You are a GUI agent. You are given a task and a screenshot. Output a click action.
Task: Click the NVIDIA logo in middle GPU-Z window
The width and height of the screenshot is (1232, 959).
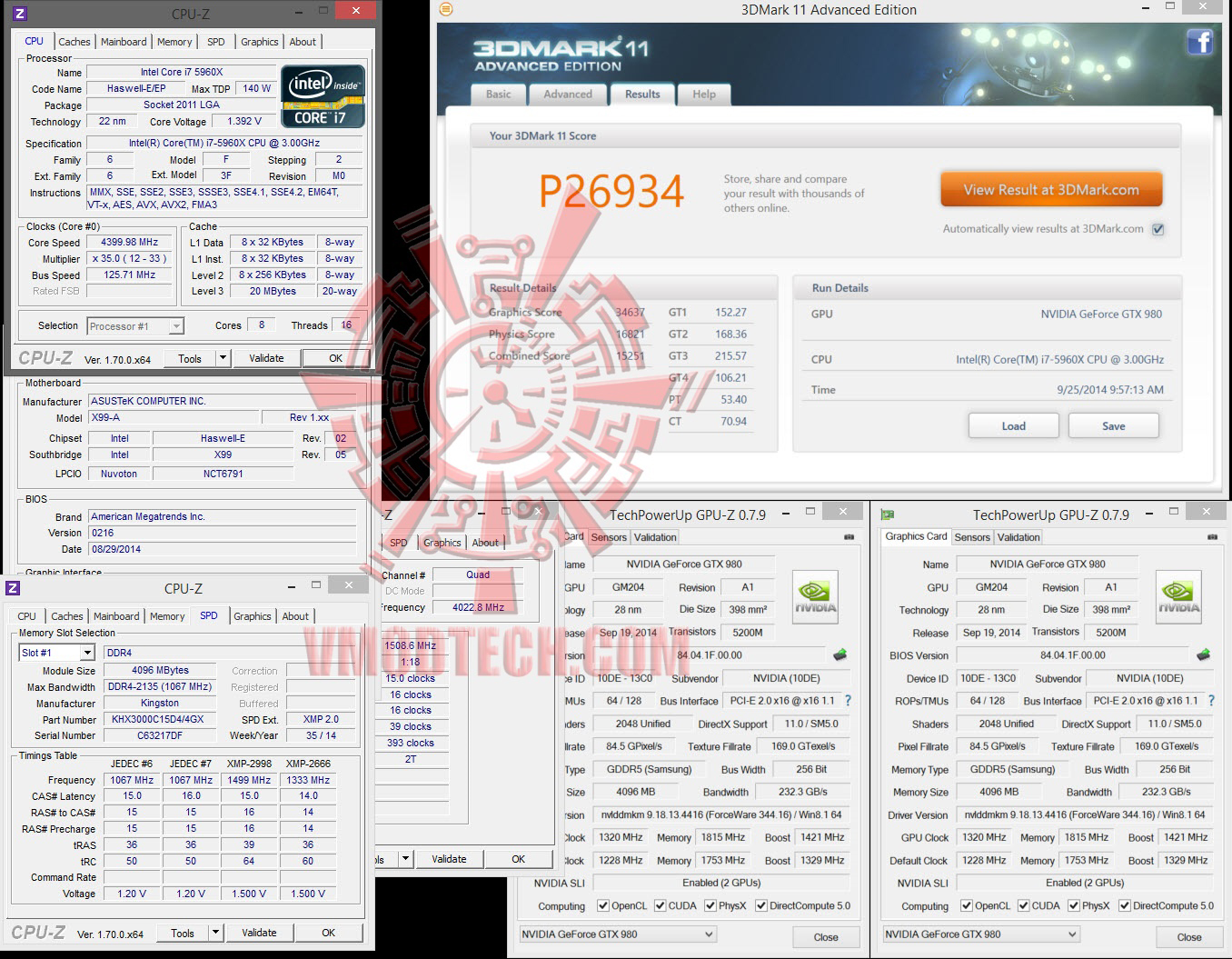pyautogui.click(x=815, y=597)
